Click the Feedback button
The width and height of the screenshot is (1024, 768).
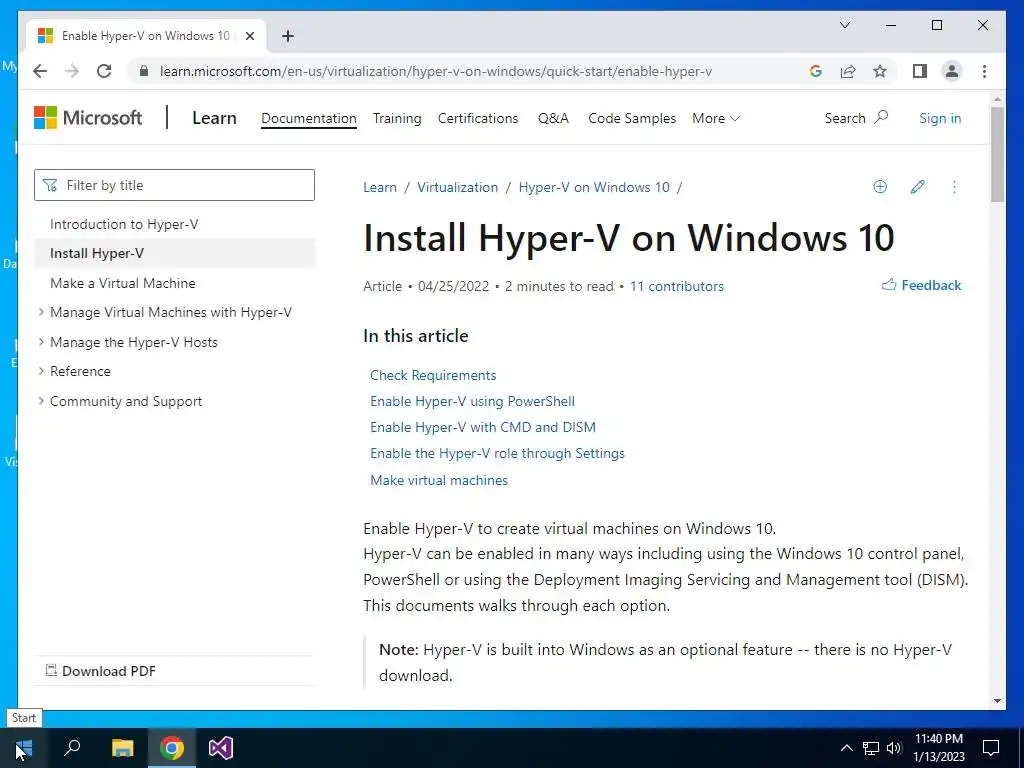(921, 285)
